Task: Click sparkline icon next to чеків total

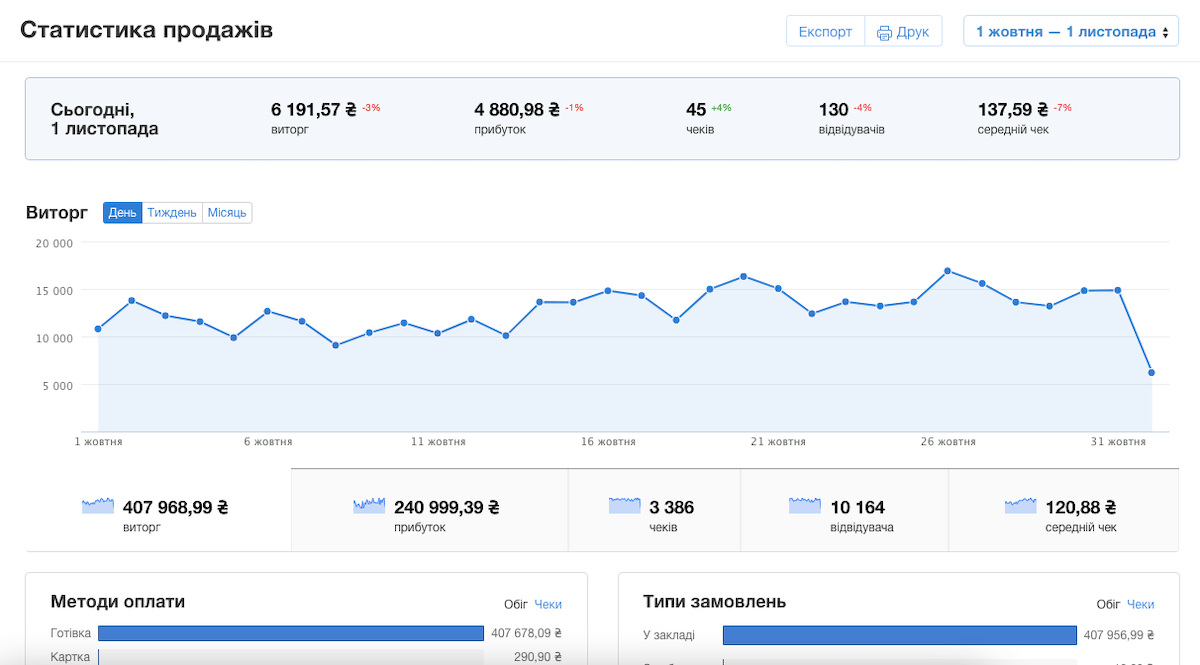Action: pyautogui.click(x=624, y=506)
